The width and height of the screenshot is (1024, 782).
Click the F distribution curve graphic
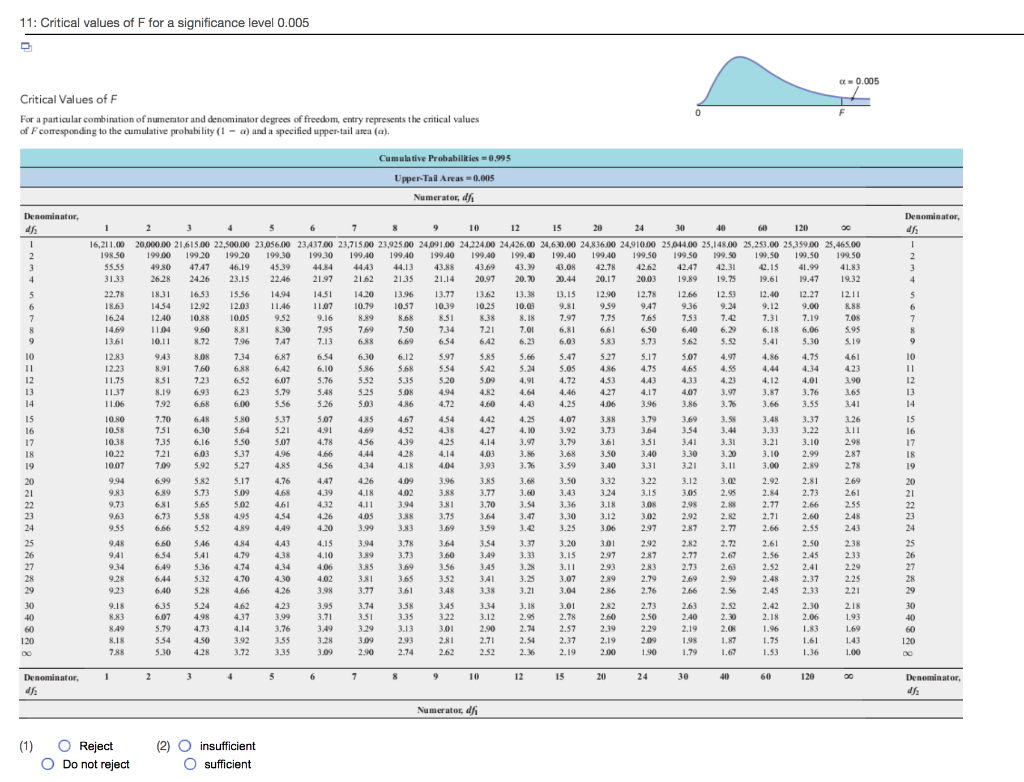coord(783,81)
